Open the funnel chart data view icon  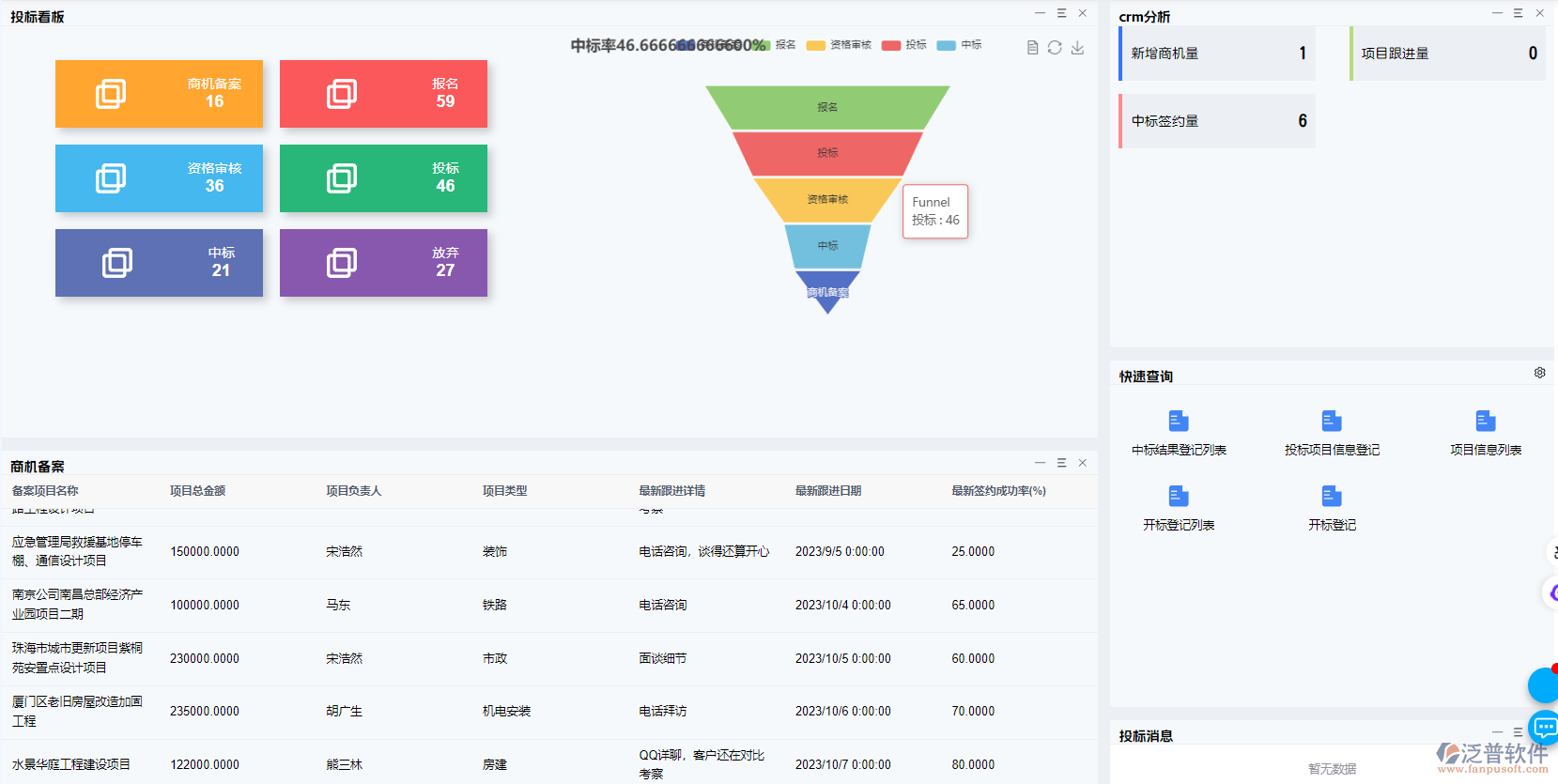[x=1032, y=48]
